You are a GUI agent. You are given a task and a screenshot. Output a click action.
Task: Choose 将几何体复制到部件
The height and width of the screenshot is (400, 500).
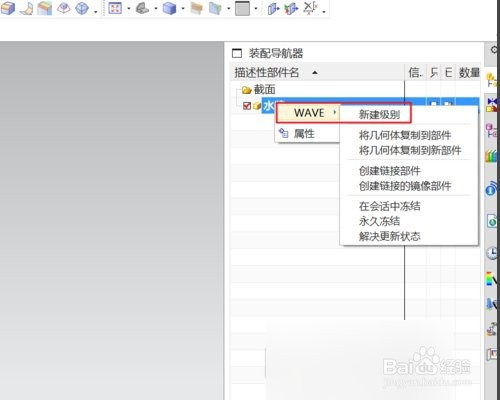coord(405,135)
